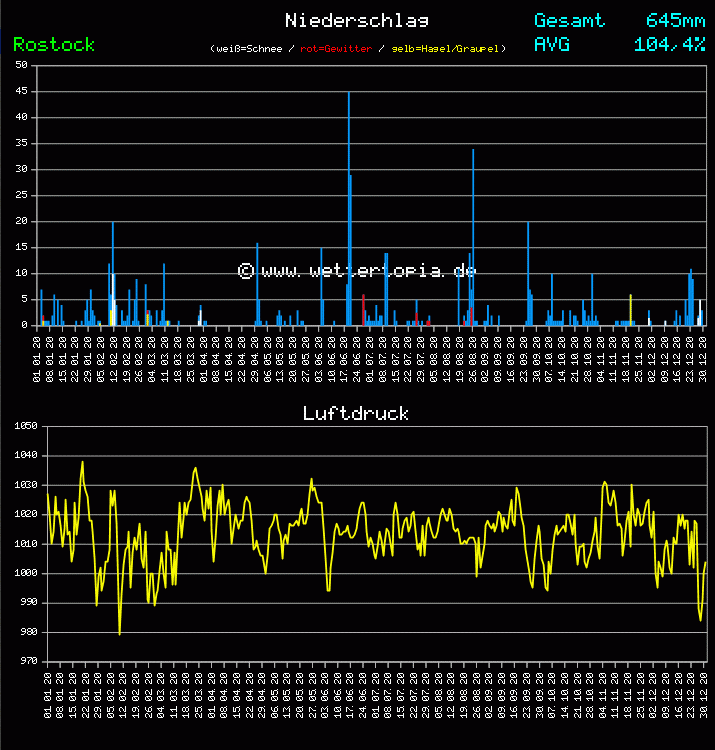
Task: Click the yellow gelb=Hagel/Graupel legend entry
Action: tap(447, 48)
